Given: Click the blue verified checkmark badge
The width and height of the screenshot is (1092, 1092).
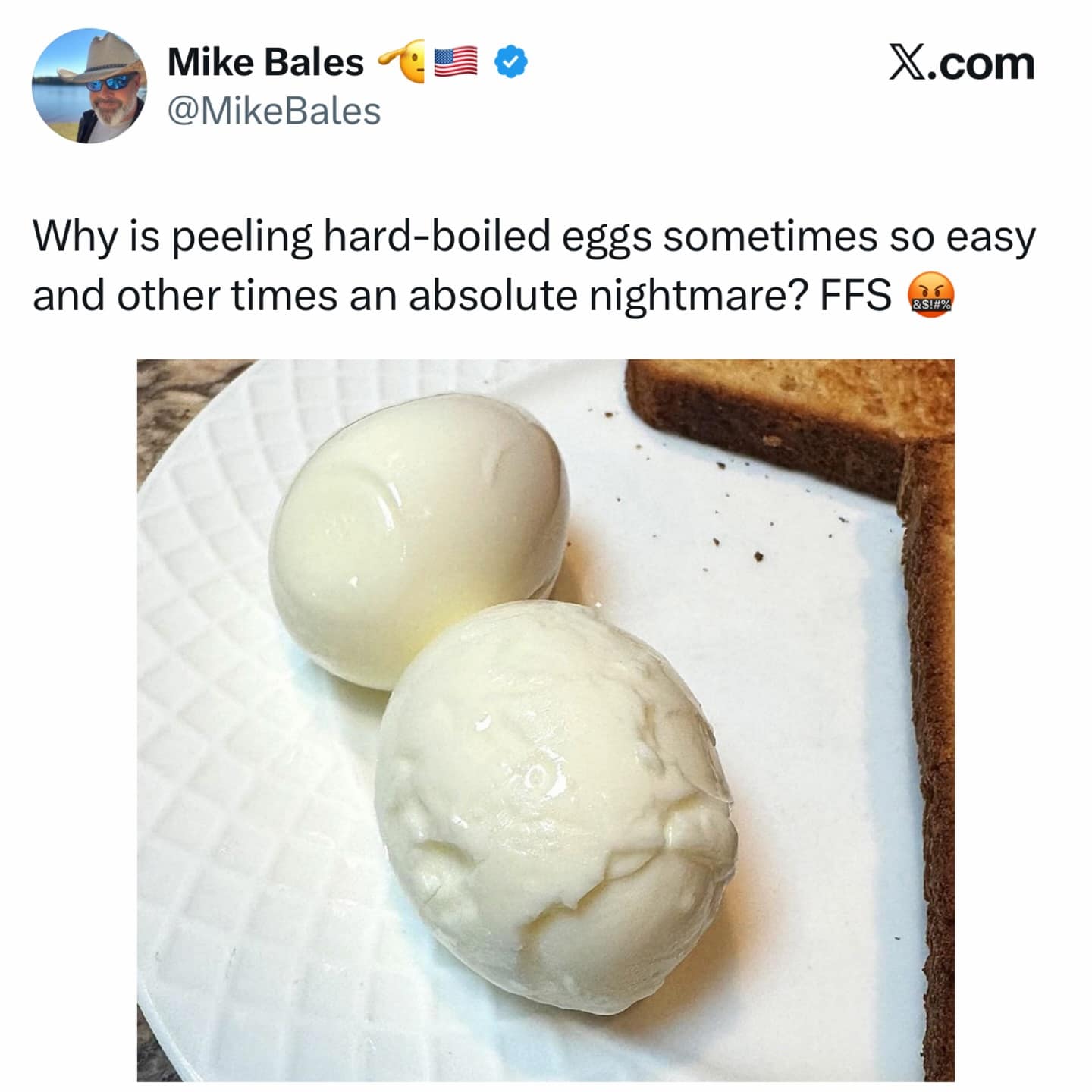Looking at the screenshot, I should point(511,63).
